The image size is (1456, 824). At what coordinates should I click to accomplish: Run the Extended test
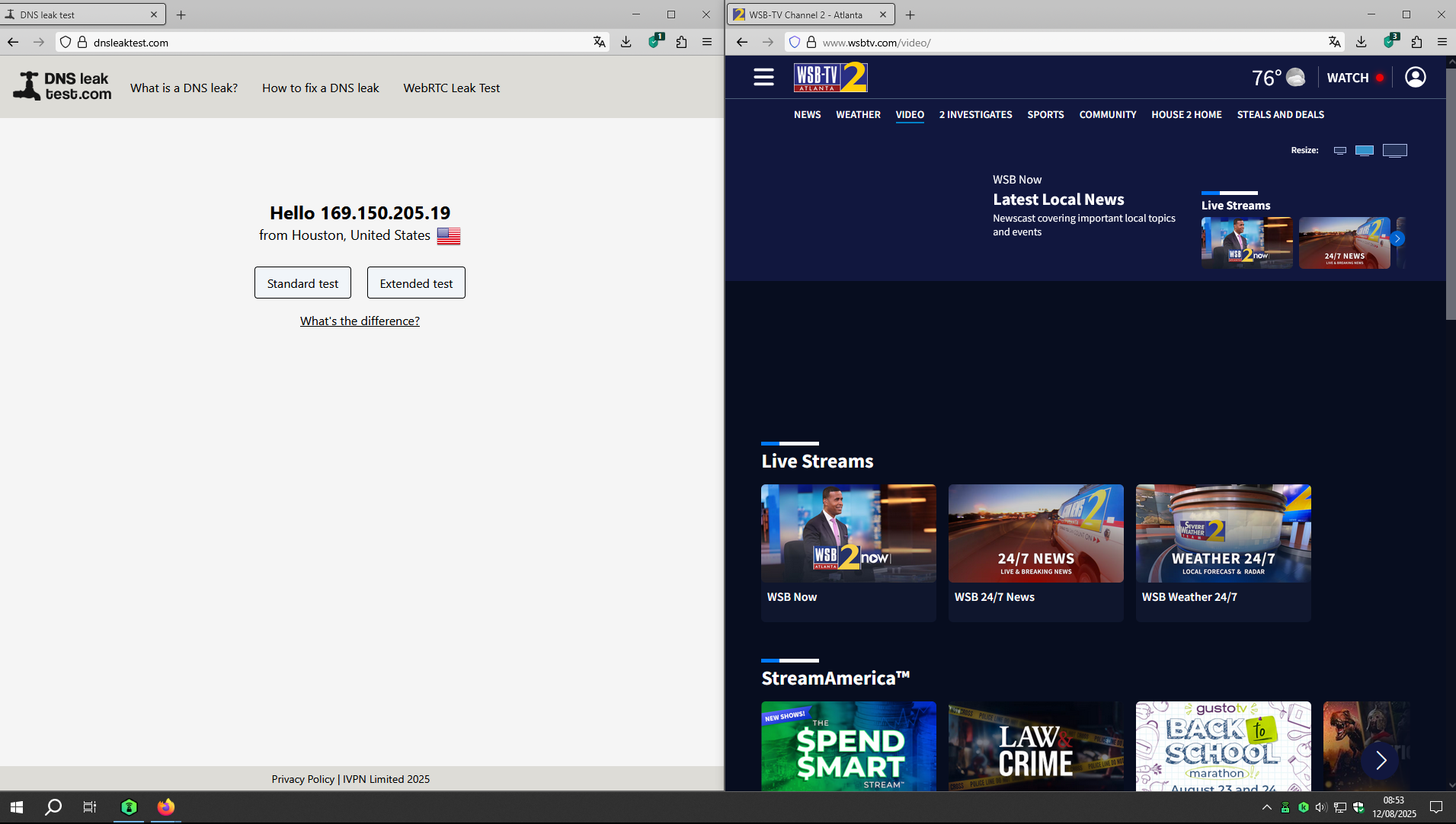pos(416,283)
